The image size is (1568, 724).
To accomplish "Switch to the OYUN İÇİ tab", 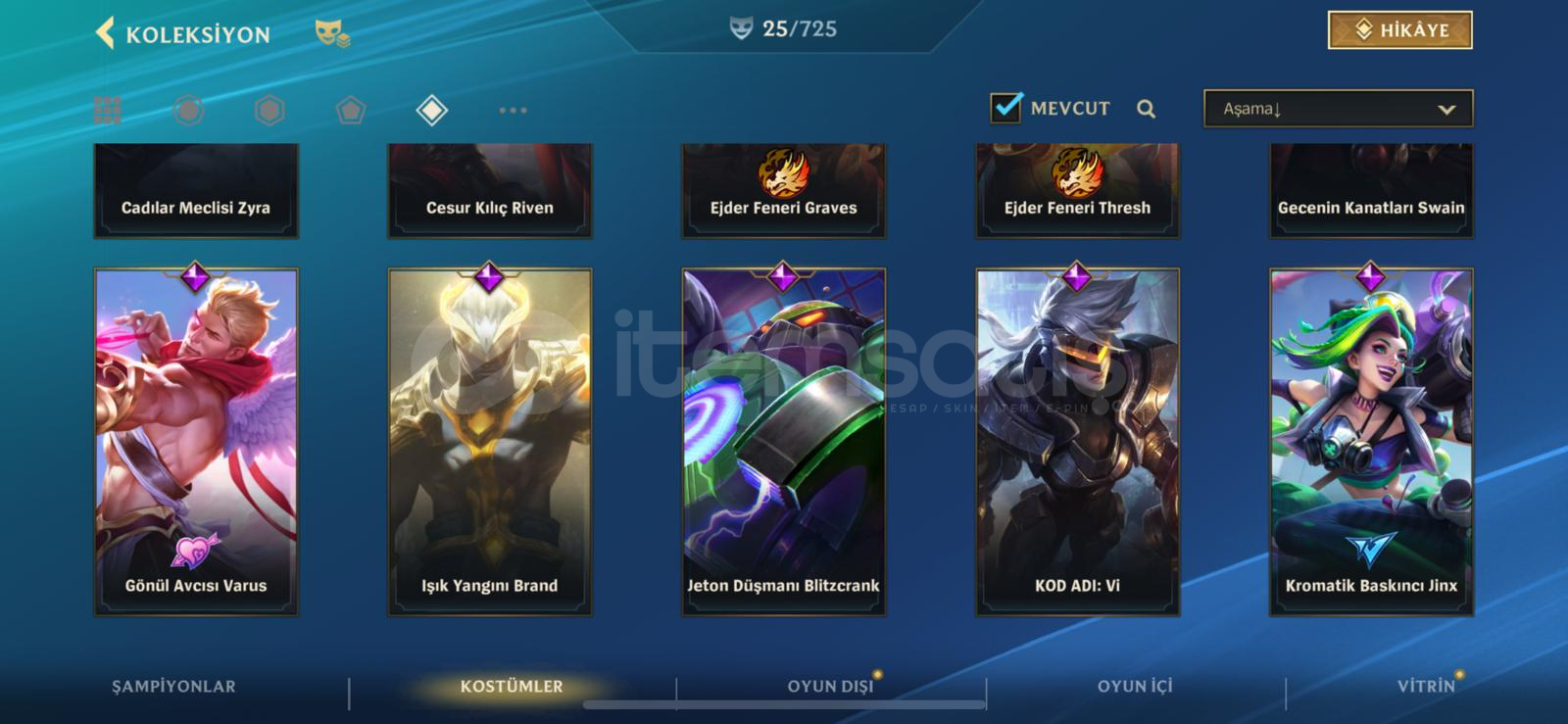I will [x=1135, y=686].
